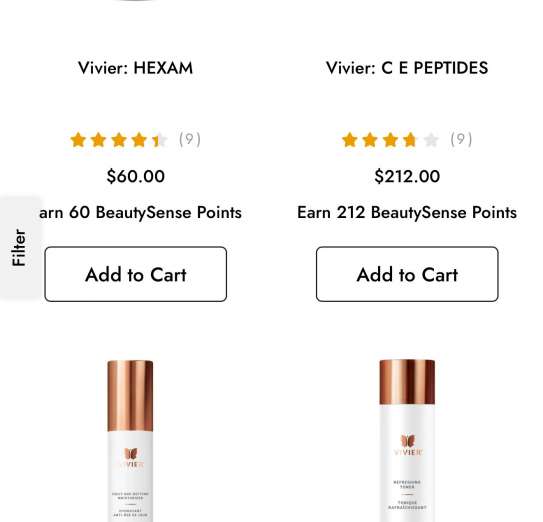View the 9 reviews for C E PEPTIDES

pyautogui.click(x=461, y=140)
